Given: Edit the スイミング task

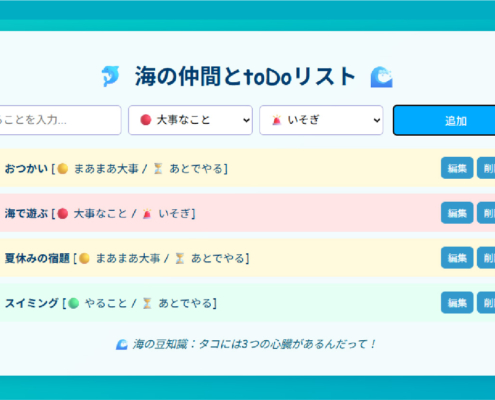Looking at the screenshot, I should pos(457,303).
